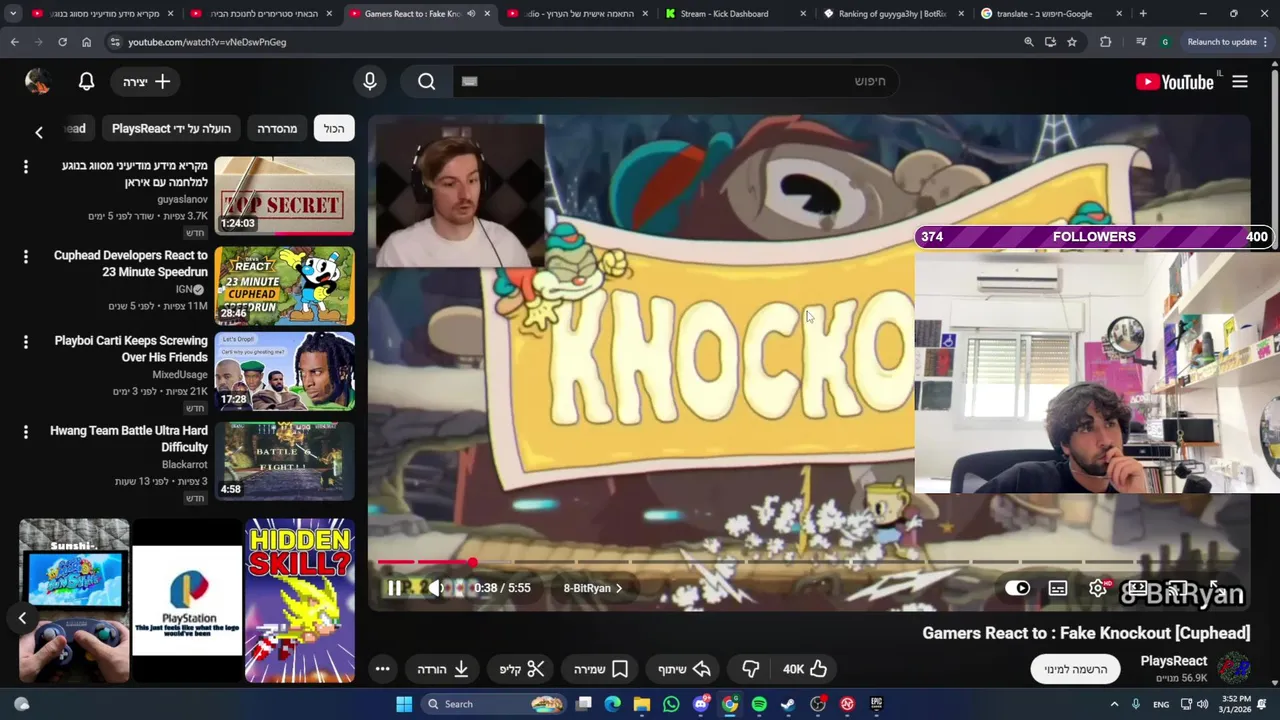This screenshot has width=1280, height=720.
Task: Enter full screen from the player controls
Action: 1217,588
